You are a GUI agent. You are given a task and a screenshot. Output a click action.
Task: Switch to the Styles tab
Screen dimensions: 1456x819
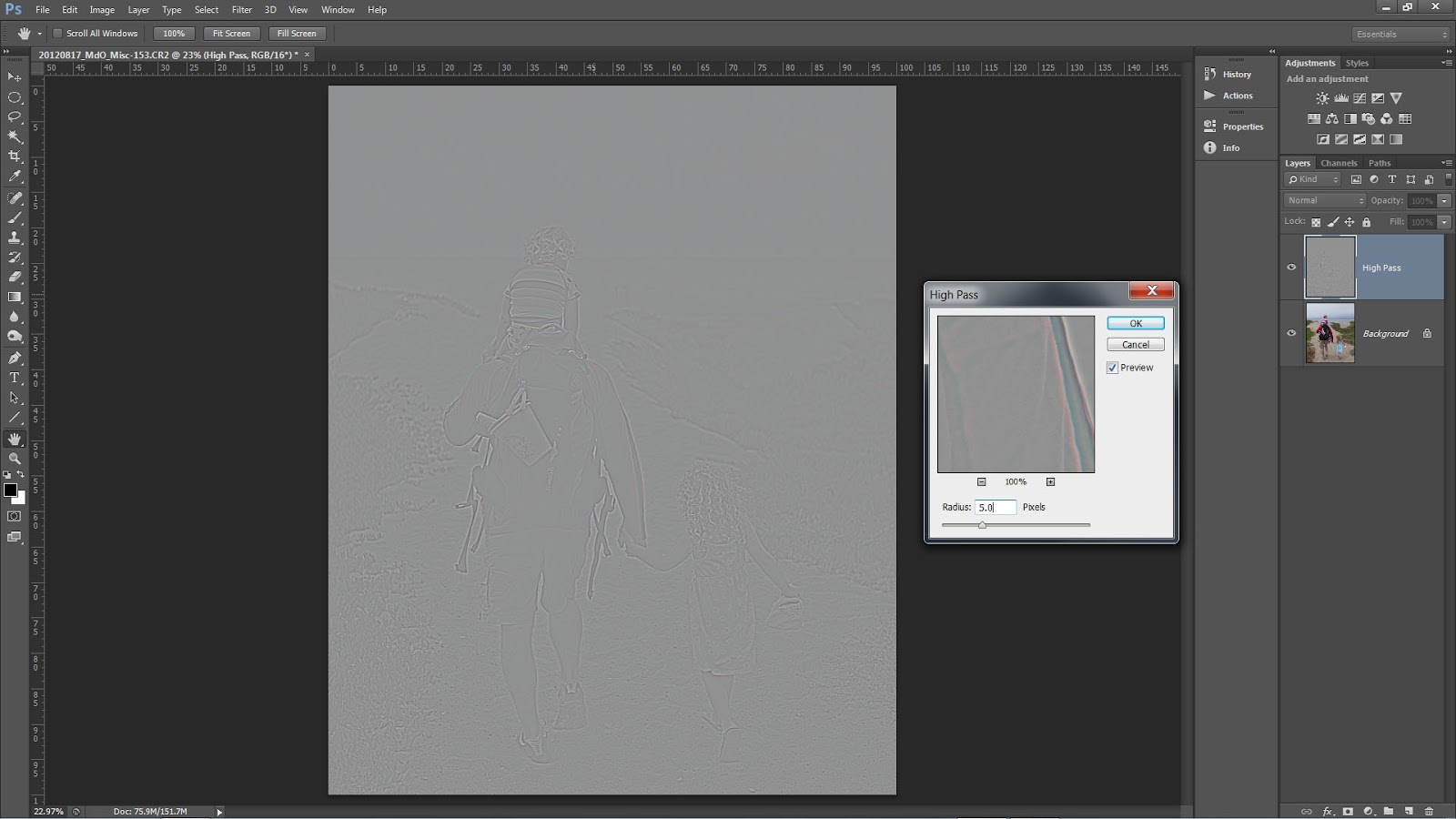1357,63
